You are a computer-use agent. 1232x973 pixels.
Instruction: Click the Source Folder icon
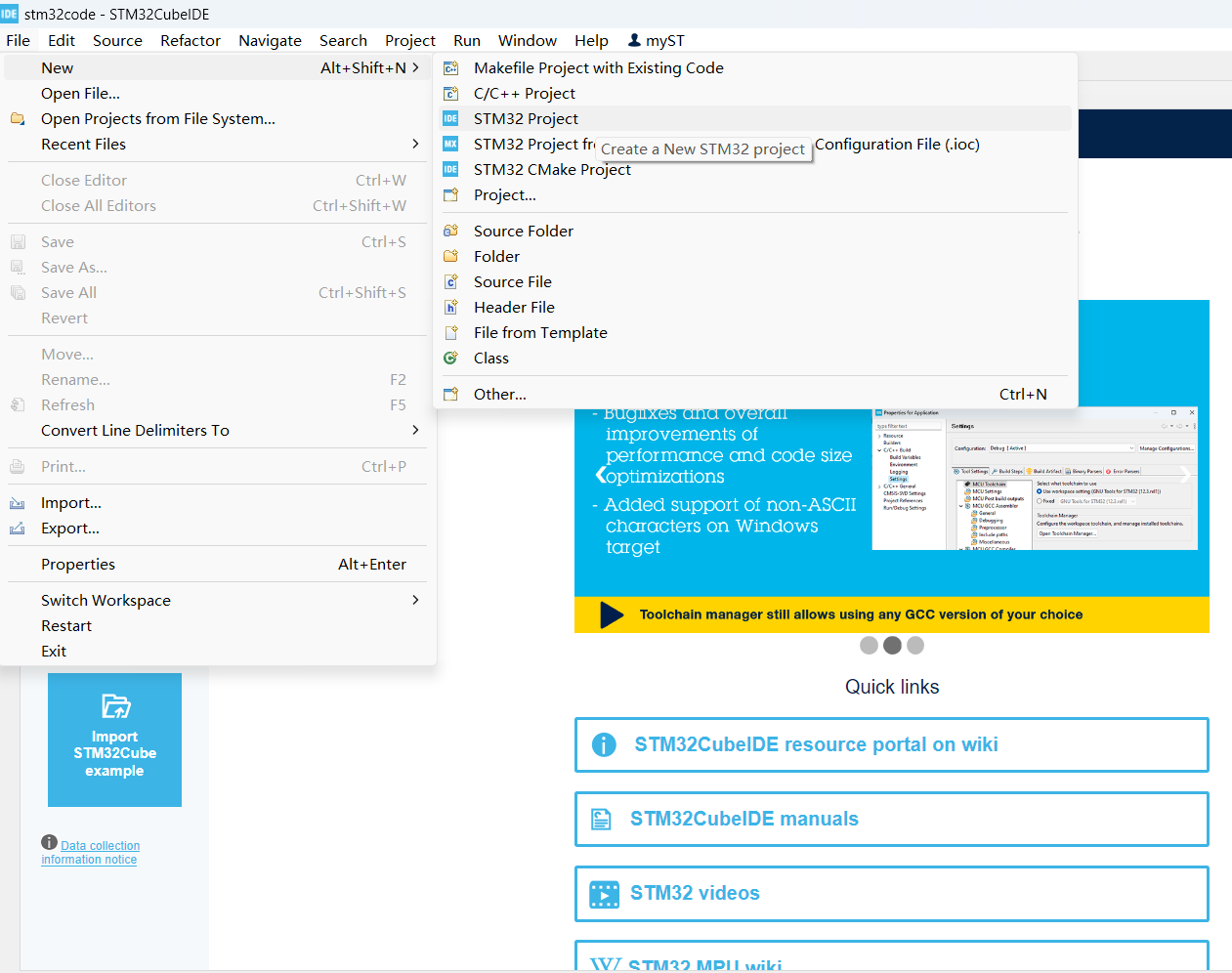pos(450,232)
